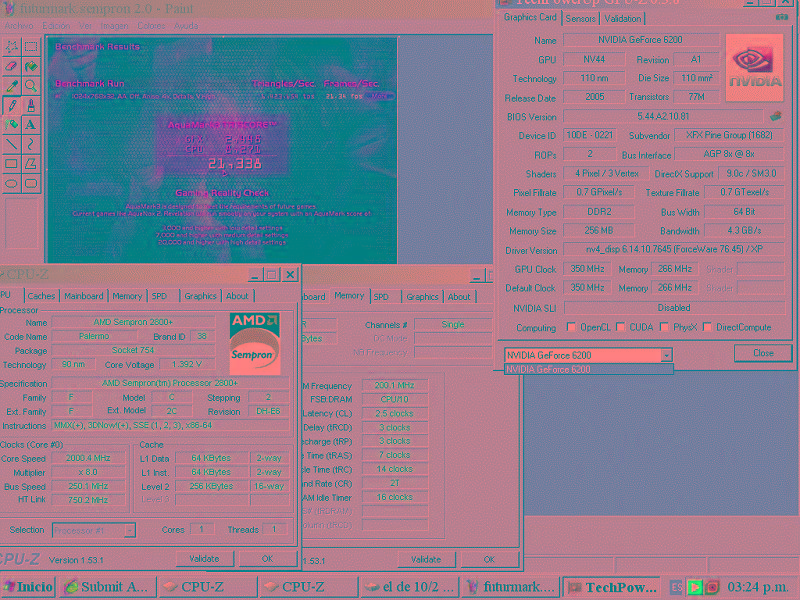Select the Graphics Card tab in GPU-Z
This screenshot has width=800, height=600.
530,17
